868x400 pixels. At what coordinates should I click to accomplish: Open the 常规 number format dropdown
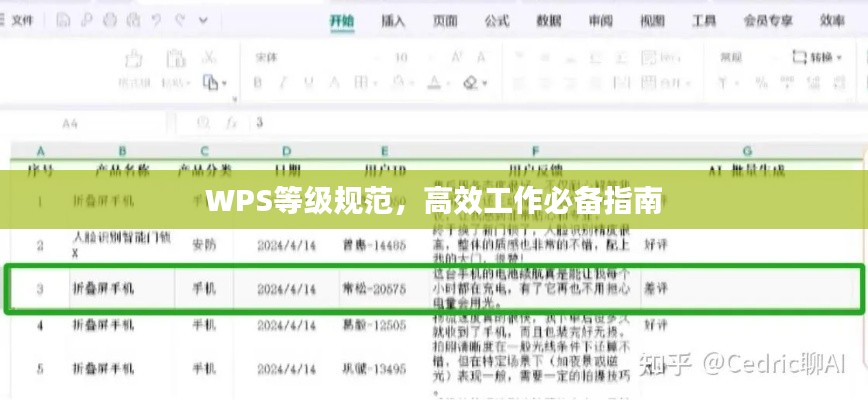[747, 57]
